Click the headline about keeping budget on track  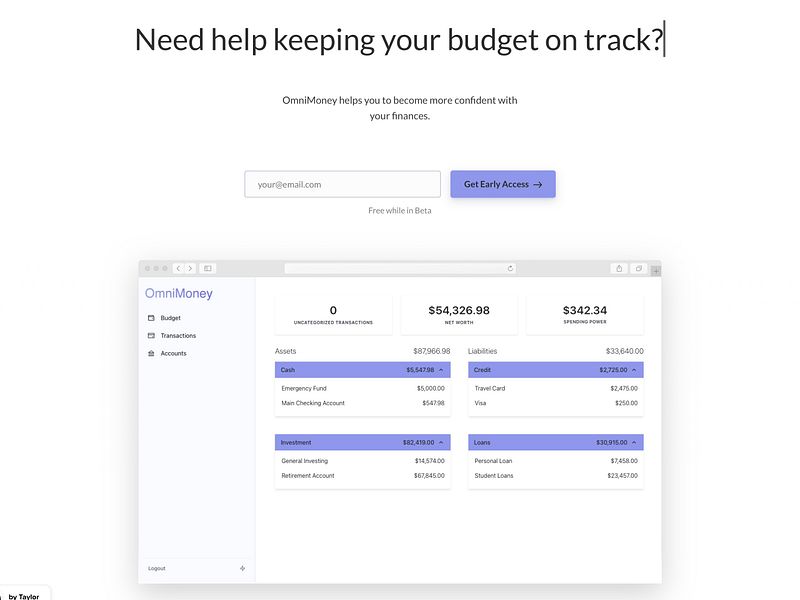coord(399,40)
